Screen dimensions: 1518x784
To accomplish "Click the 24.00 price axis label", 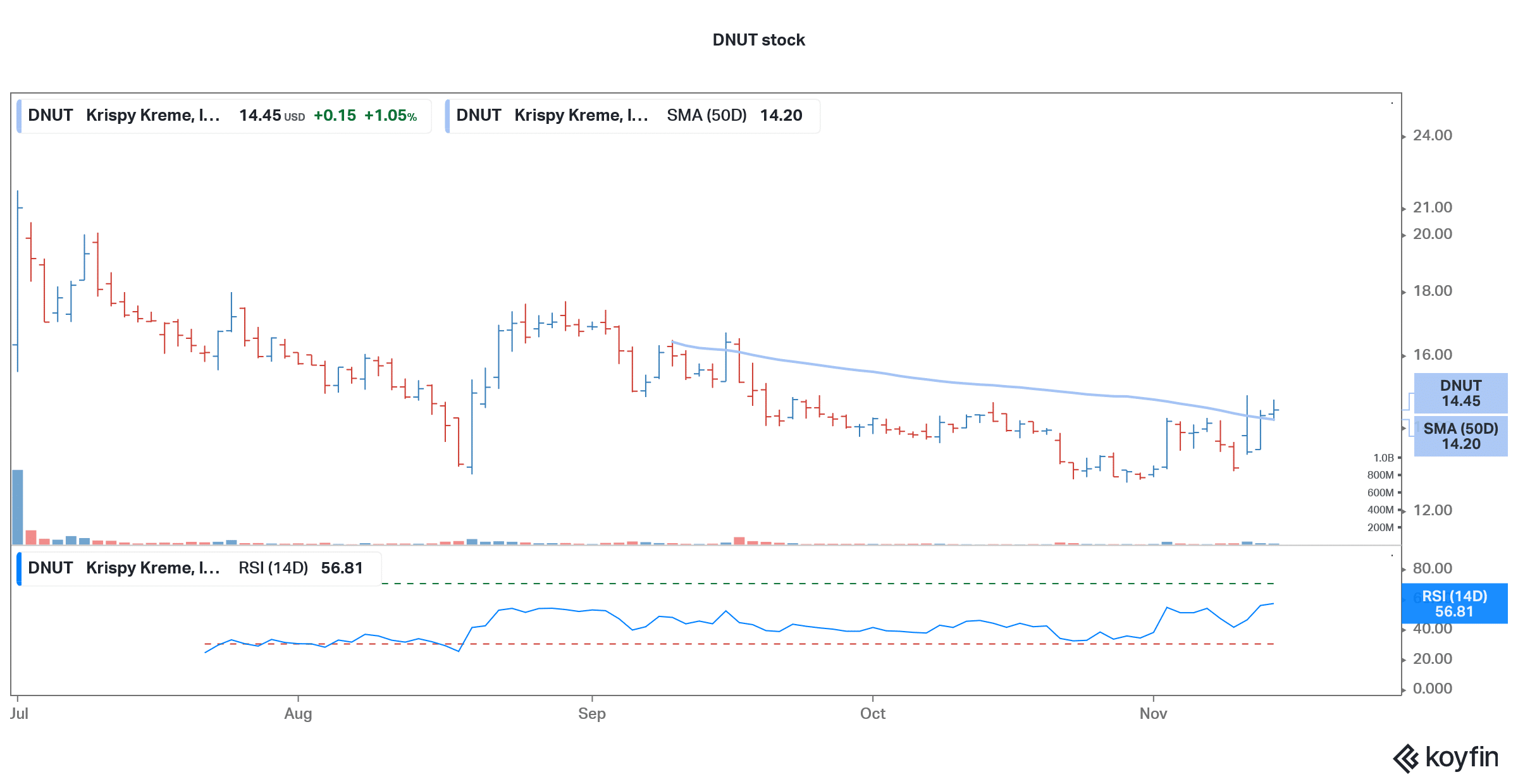I will 1433,135.
